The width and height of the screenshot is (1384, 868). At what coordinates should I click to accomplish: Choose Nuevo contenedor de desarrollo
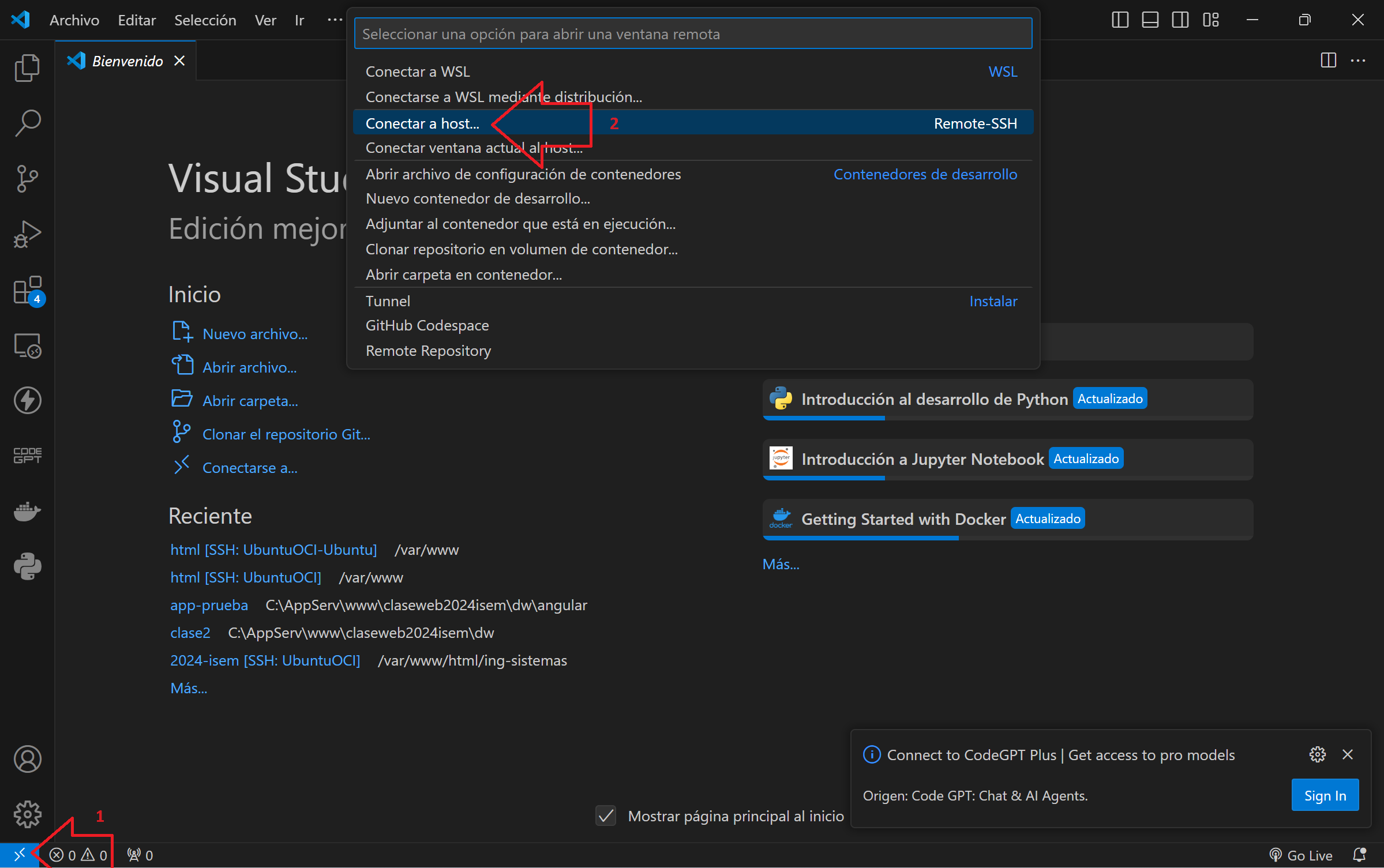tap(692, 198)
